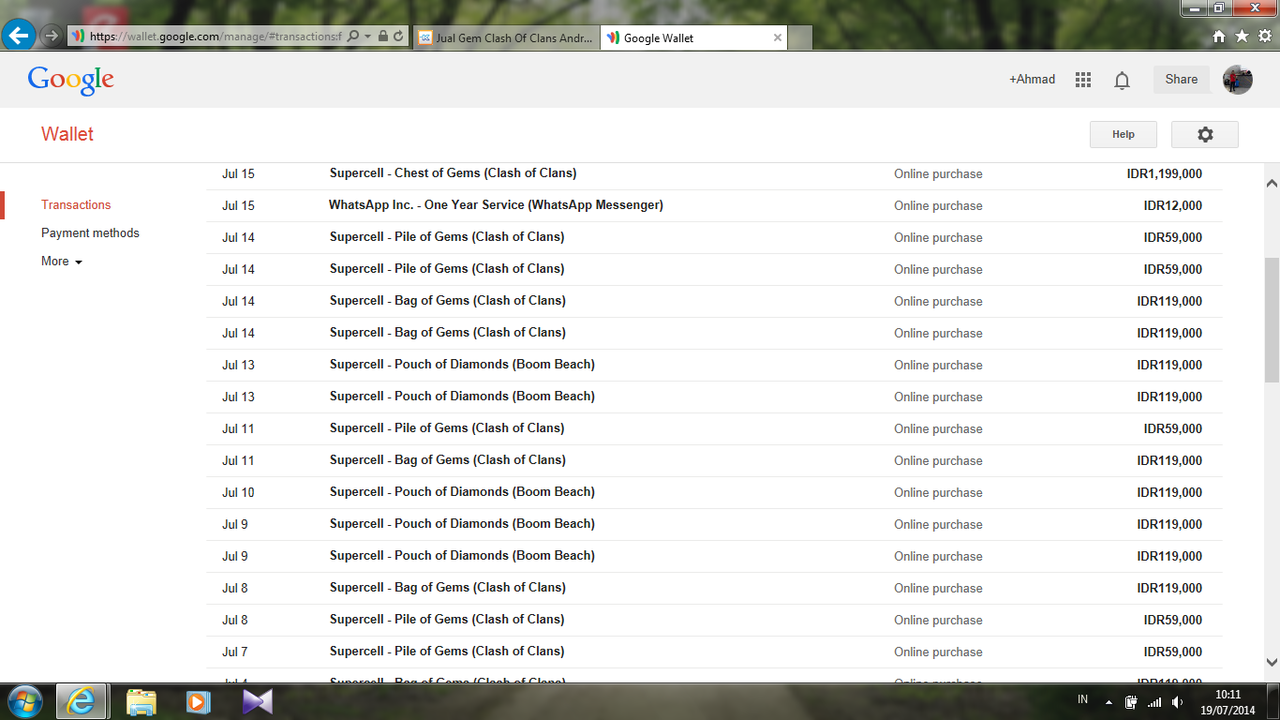Select Payment methods in the sidebar
The image size is (1280, 720).
(x=90, y=233)
